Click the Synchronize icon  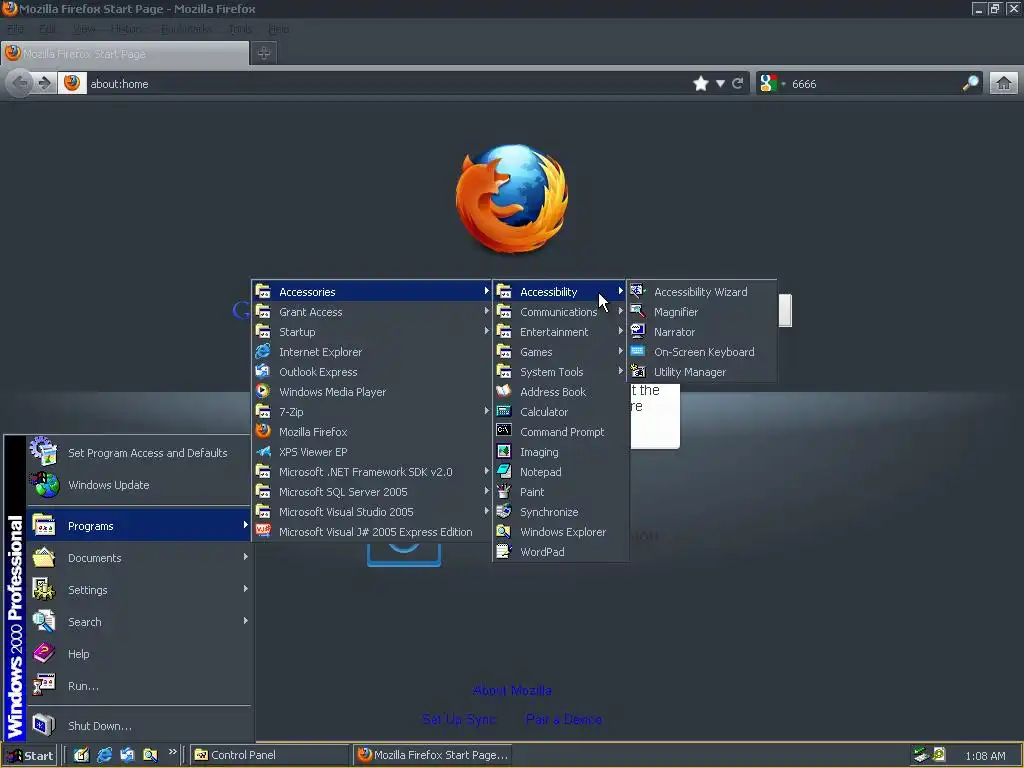point(504,511)
